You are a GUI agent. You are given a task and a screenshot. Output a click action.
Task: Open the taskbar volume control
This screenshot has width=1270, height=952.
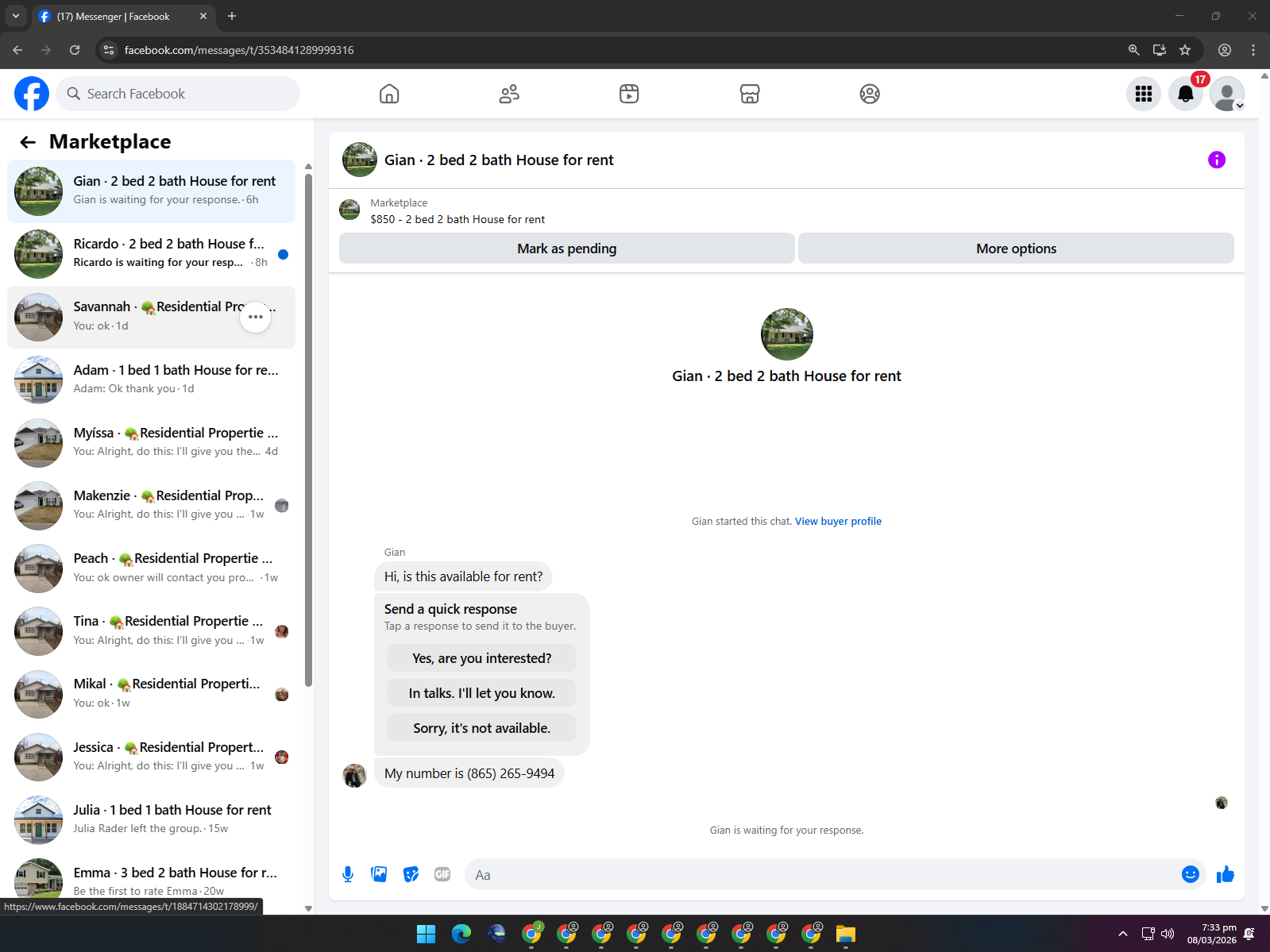(x=1168, y=934)
